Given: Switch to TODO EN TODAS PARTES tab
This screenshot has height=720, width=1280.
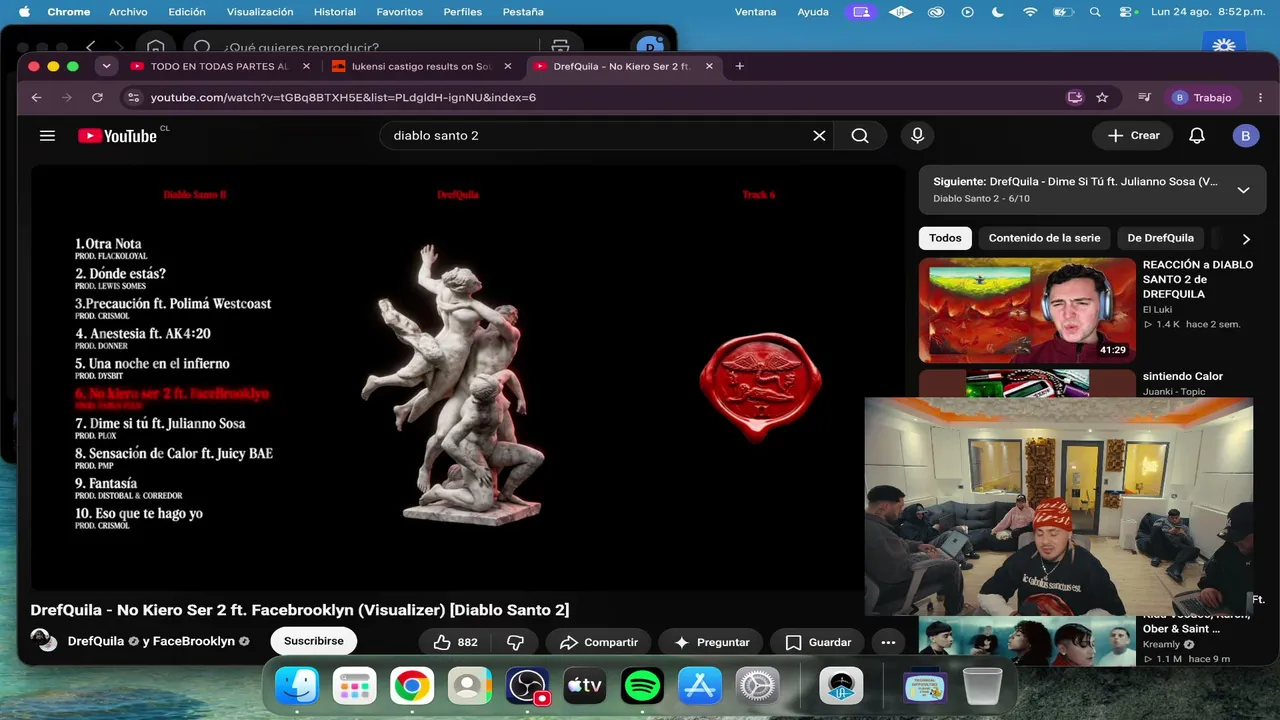Looking at the screenshot, I should [x=218, y=66].
